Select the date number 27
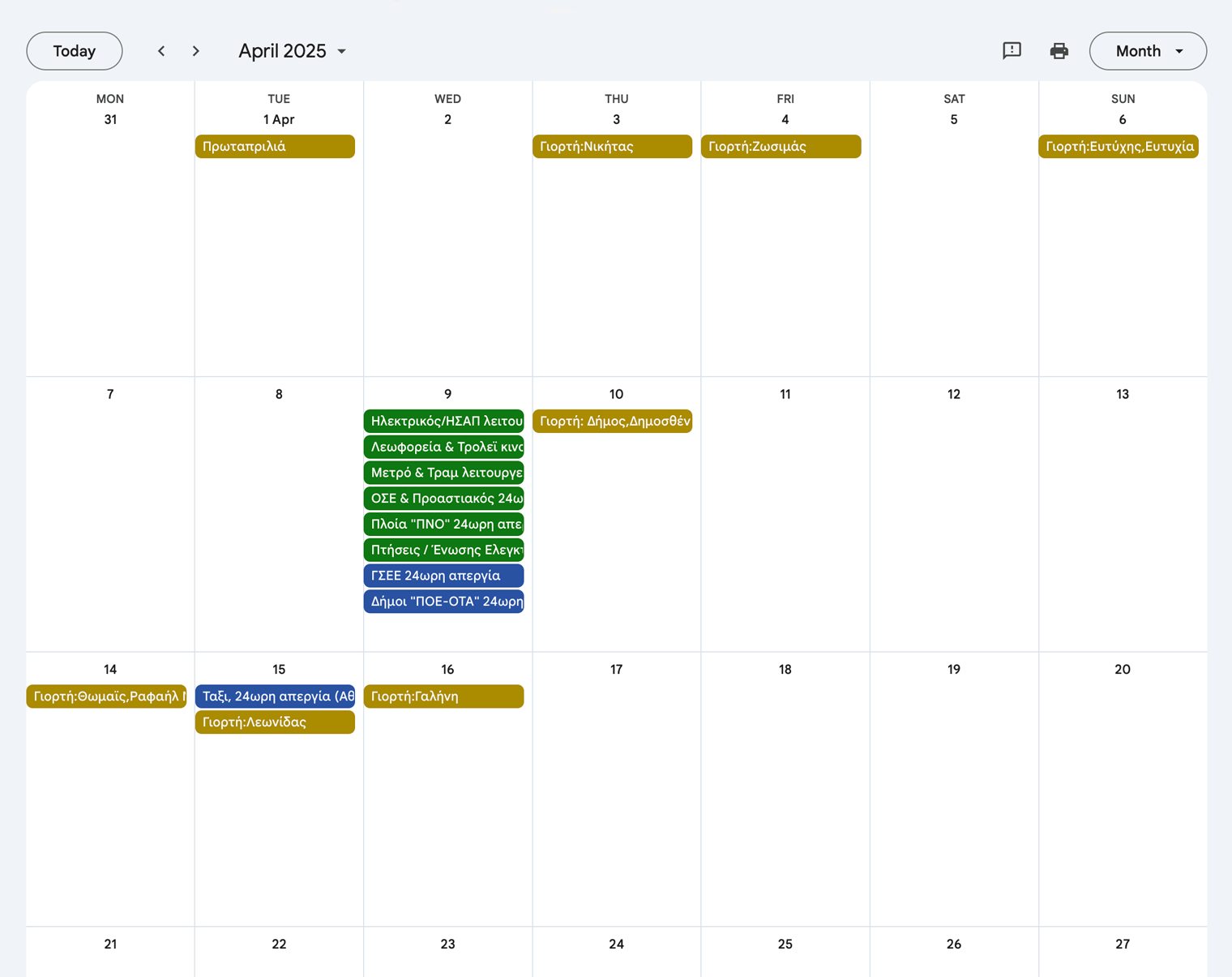Screen dimensions: 1232x977 (x=1123, y=945)
